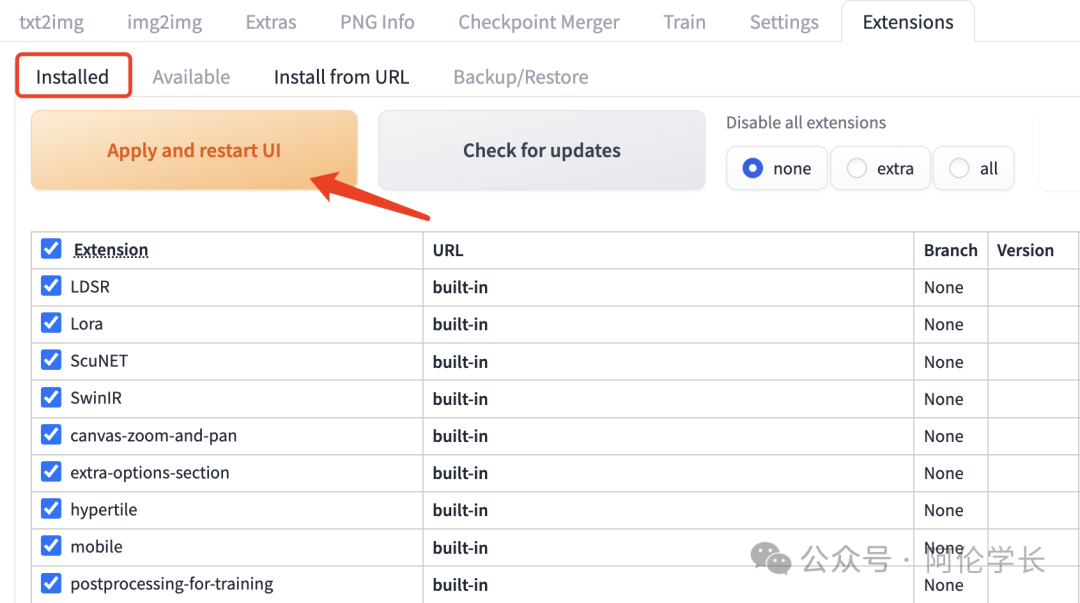Open the Install from URL sub-tab
The height and width of the screenshot is (603, 1080).
pyautogui.click(x=341, y=77)
